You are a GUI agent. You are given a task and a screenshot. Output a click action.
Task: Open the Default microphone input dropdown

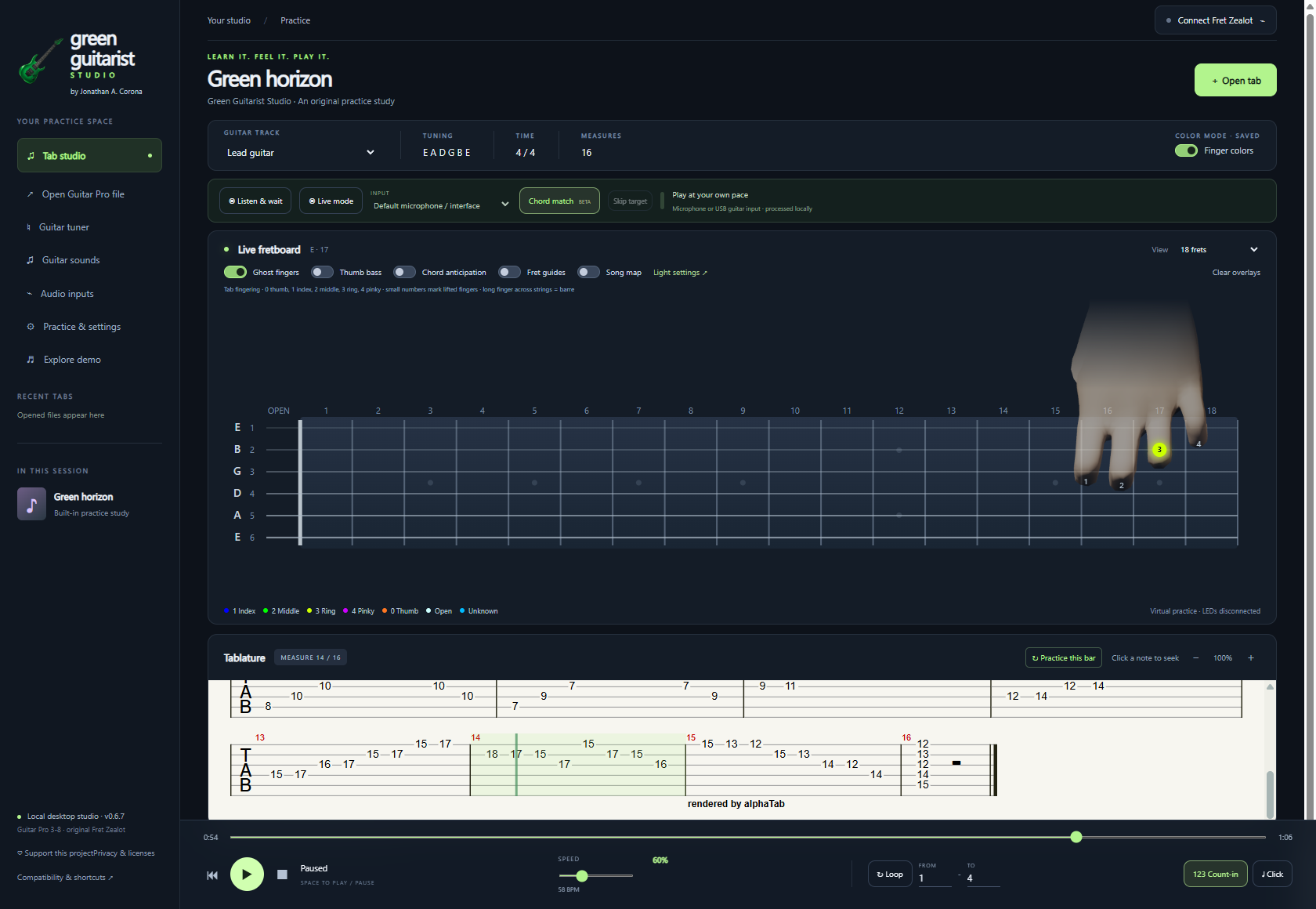[x=441, y=205]
